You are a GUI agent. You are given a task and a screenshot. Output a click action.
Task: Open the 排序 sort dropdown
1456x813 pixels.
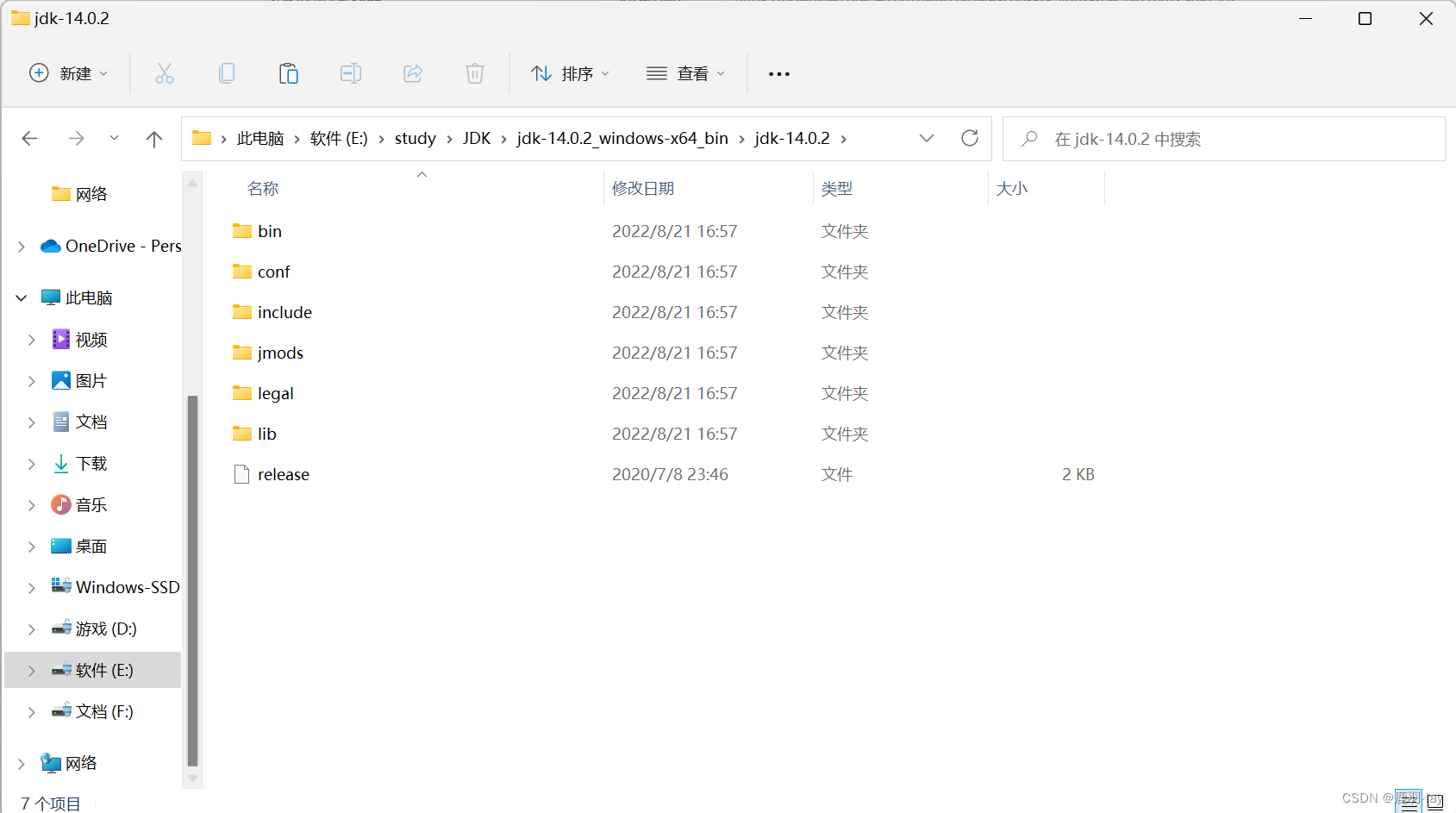[x=570, y=74]
